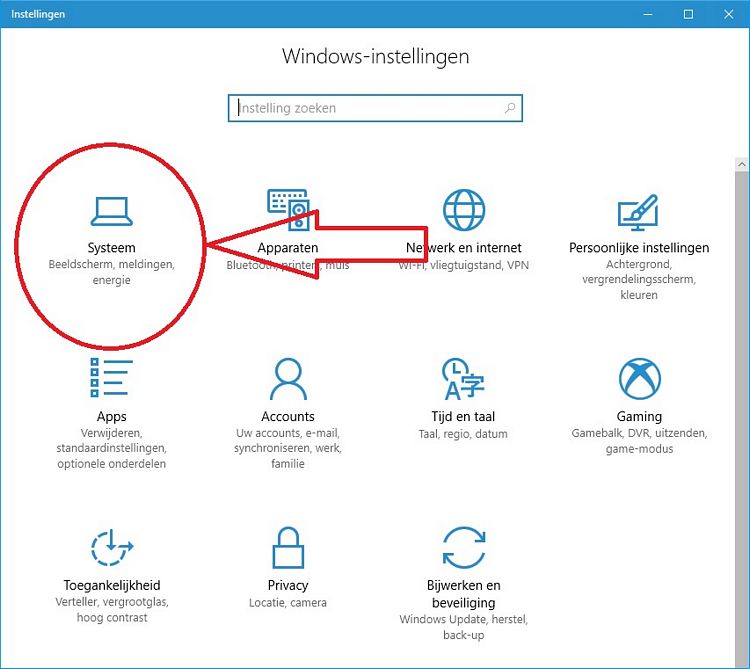Open the Apps list icon
This screenshot has width=750, height=669.
(x=111, y=378)
